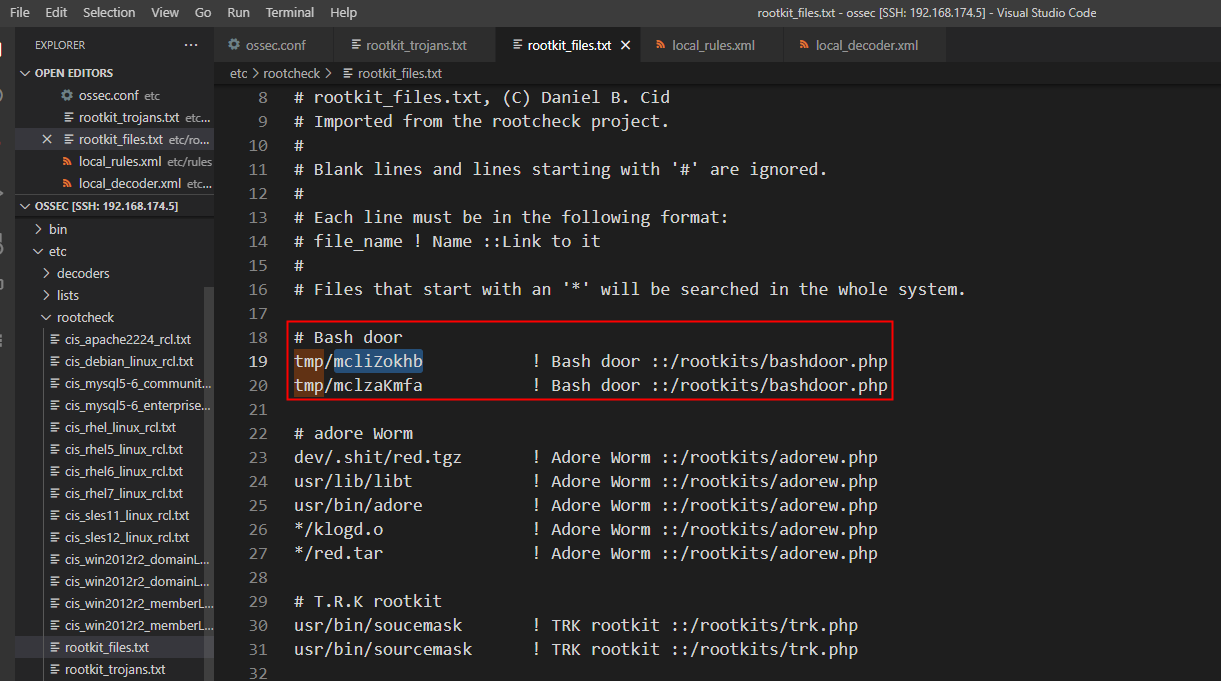Open the View menu
The width and height of the screenshot is (1221, 681).
click(165, 13)
